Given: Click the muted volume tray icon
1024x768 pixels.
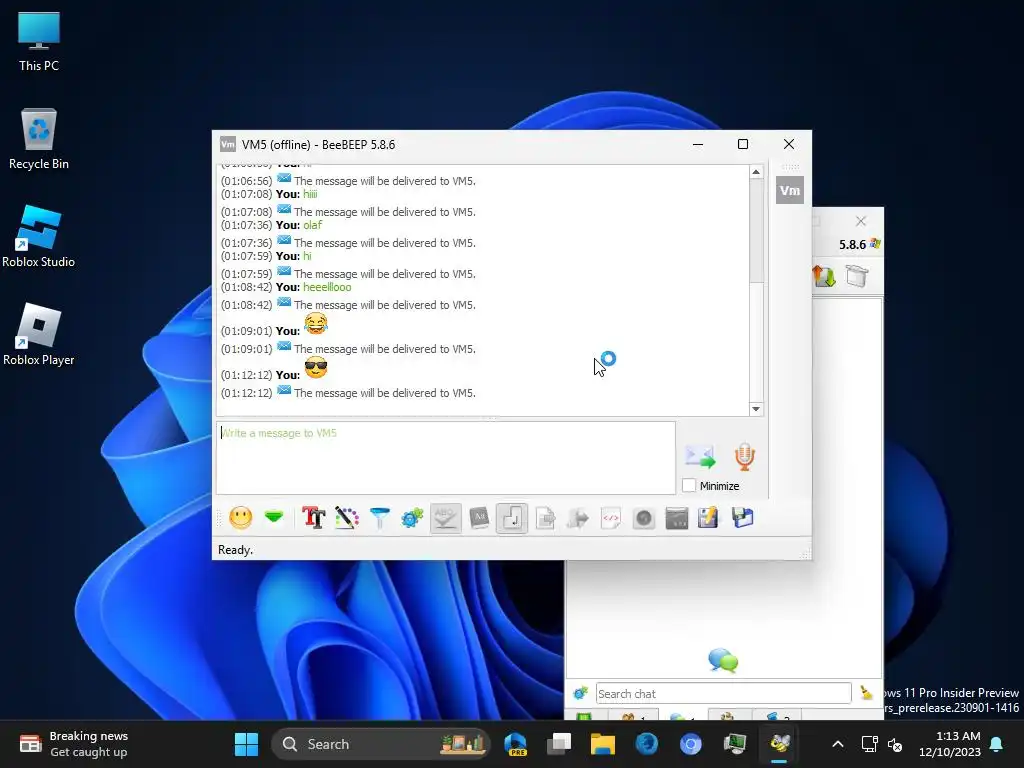Looking at the screenshot, I should (895, 744).
